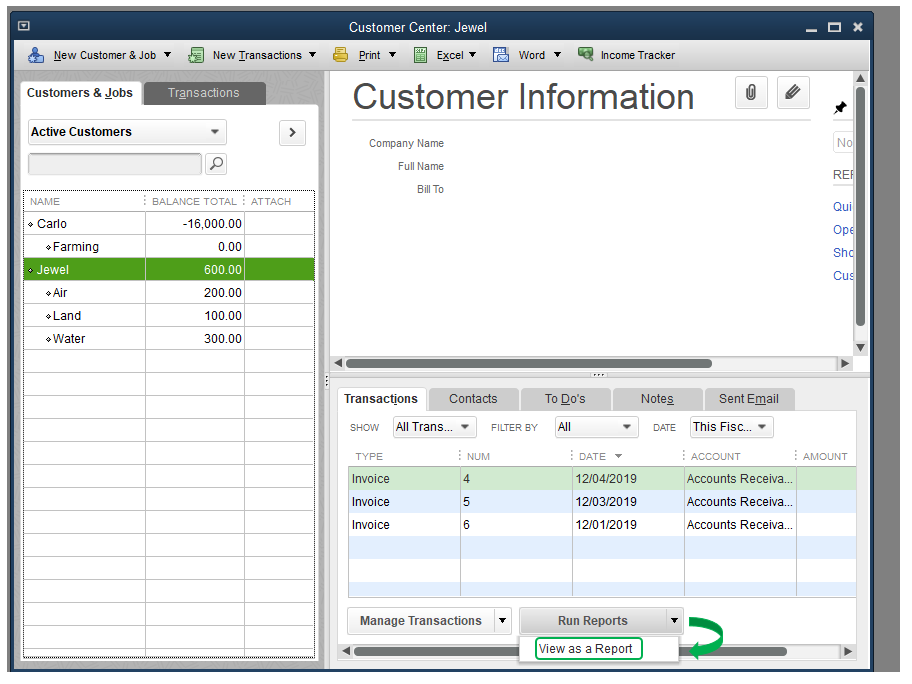Screen dimensions: 912x684
Task: Open the New Customer & Job menu icon
Action: (36, 55)
